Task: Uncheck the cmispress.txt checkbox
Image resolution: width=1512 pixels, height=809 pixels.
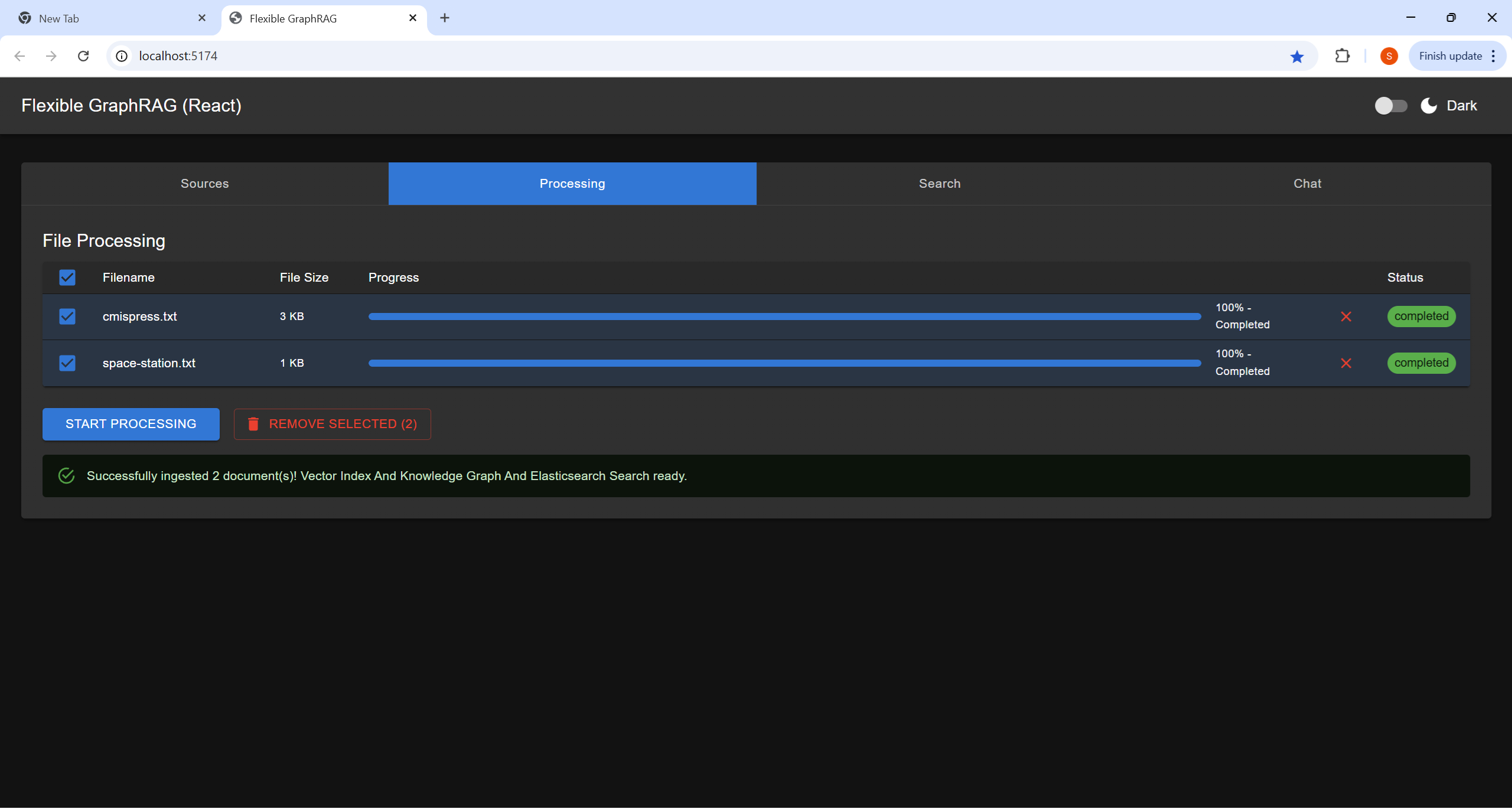Action: 67,317
